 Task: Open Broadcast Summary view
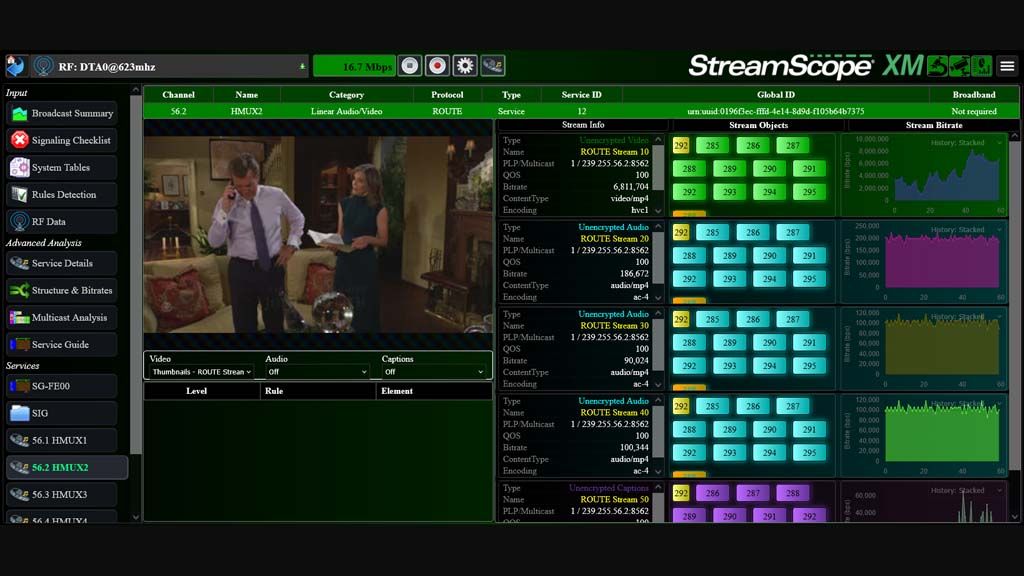point(62,114)
